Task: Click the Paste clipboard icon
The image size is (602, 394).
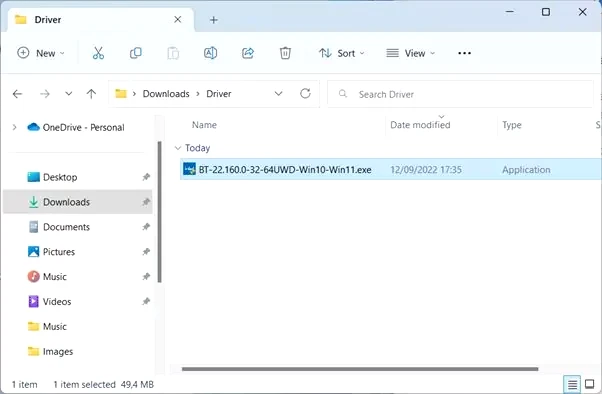Action: point(173,53)
